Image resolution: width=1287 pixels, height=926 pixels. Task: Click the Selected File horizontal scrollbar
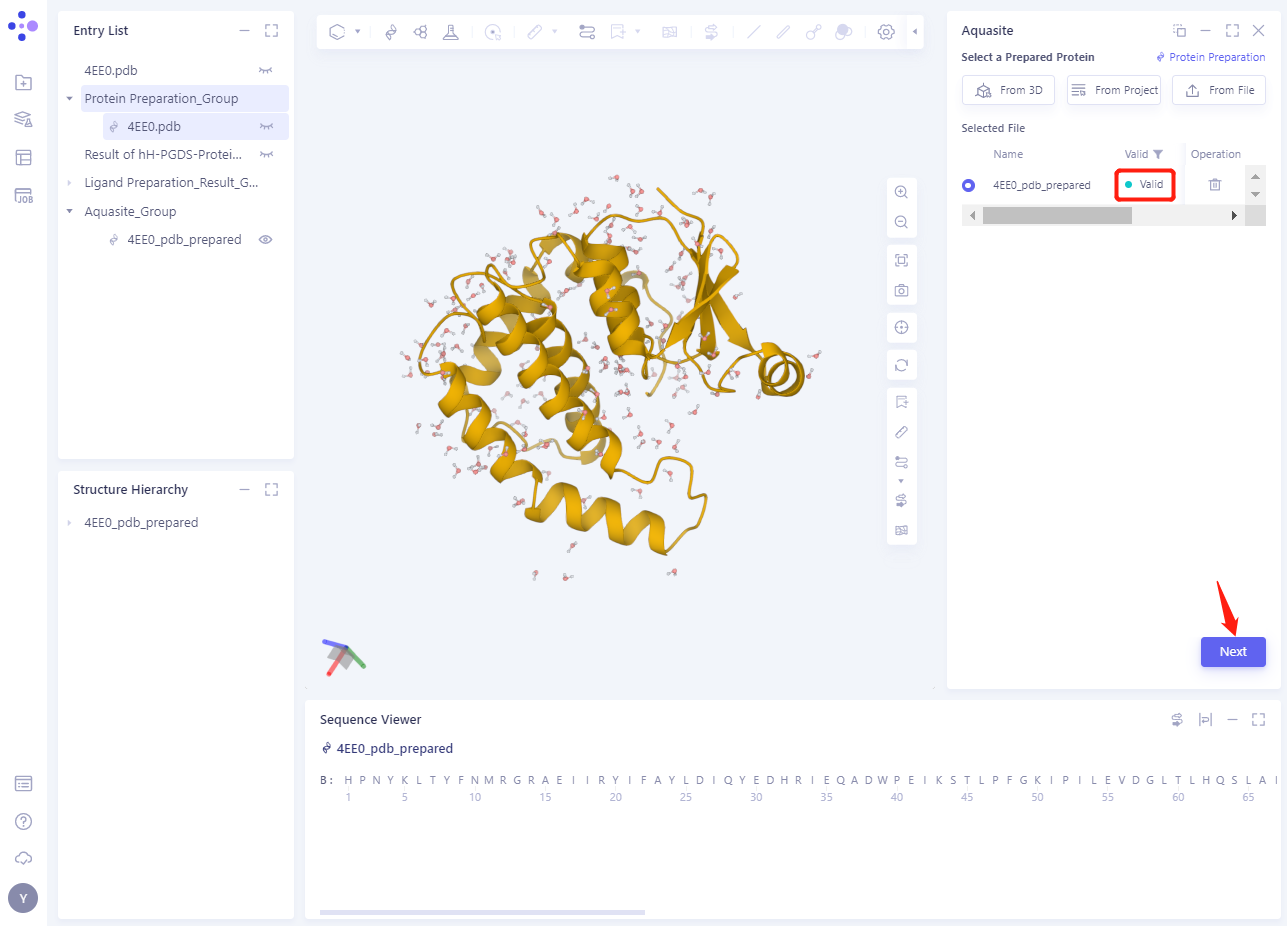[1056, 215]
